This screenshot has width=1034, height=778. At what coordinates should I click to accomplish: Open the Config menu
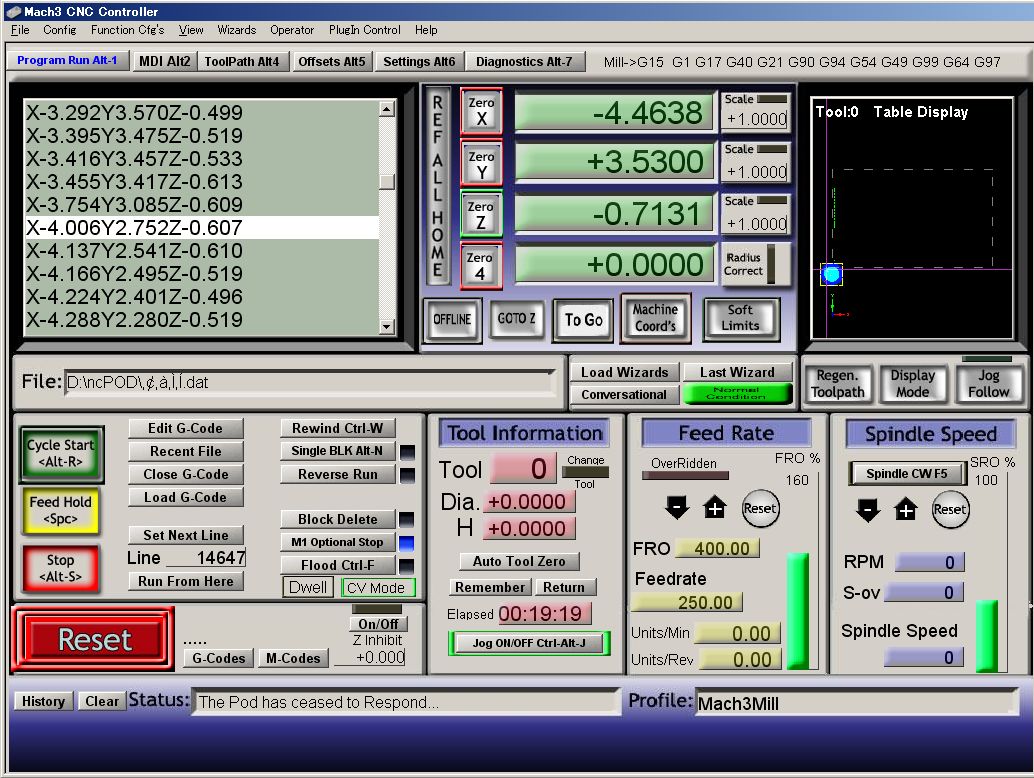click(59, 30)
